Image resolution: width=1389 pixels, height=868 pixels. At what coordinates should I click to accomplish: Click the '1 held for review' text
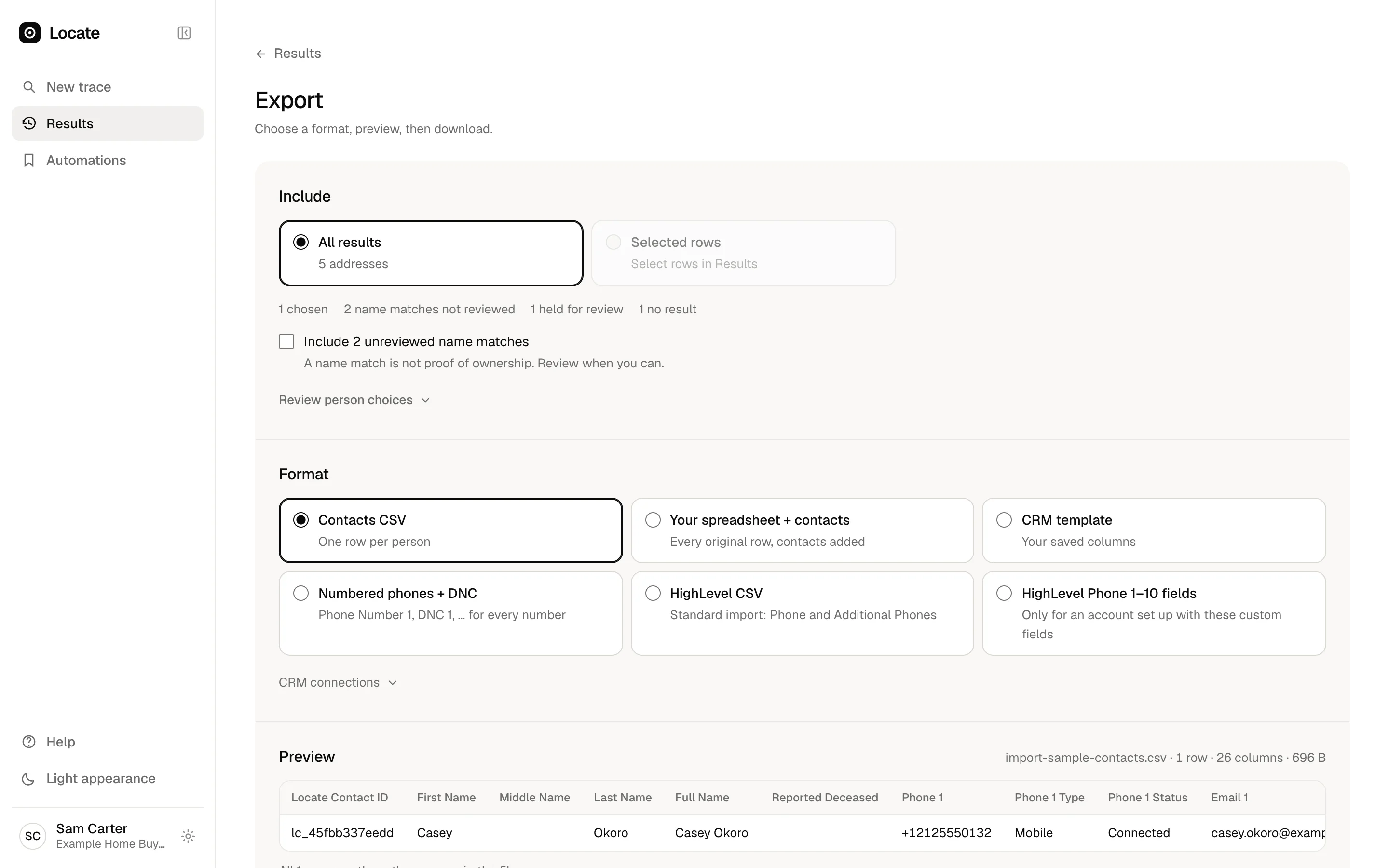[576, 310]
